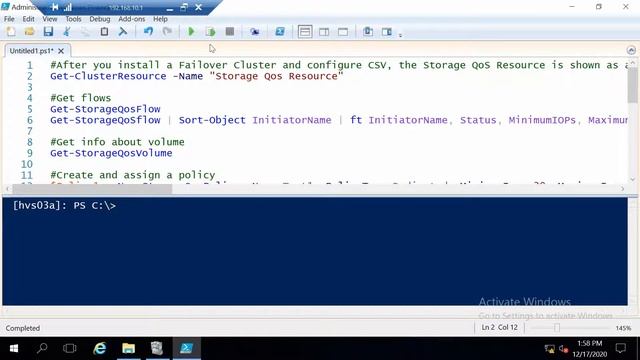
Task: Click 'Get-StorageQosVolume' on line 9
Action: point(111,153)
